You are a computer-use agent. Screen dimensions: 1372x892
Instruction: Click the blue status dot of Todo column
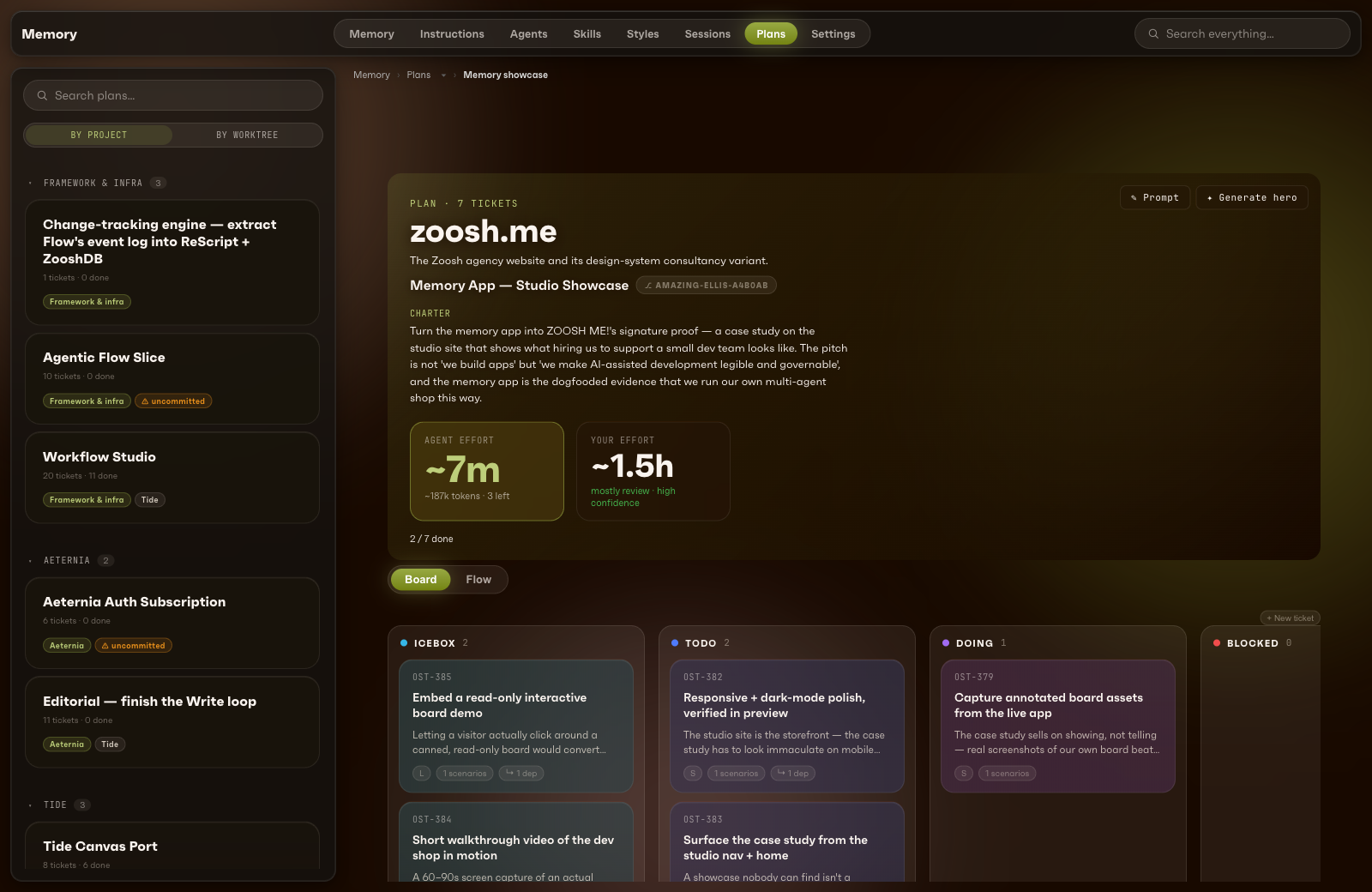pos(675,643)
